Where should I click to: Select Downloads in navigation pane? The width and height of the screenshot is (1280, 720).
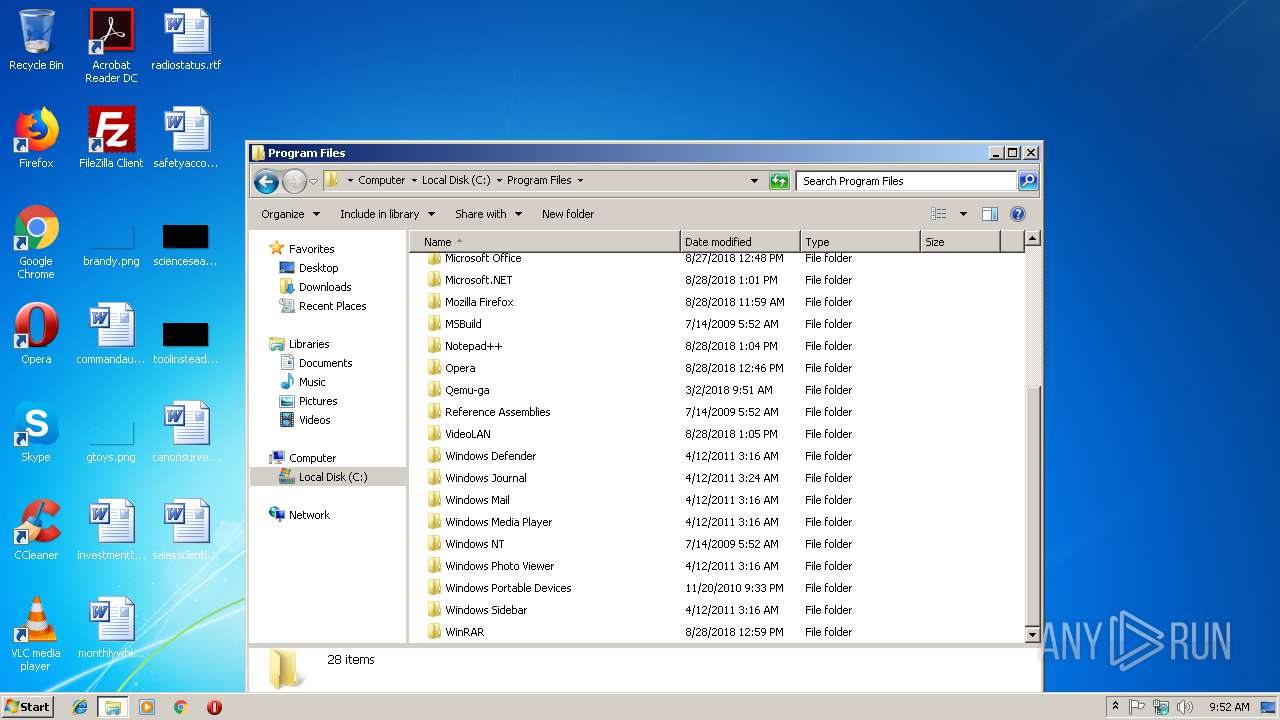(324, 287)
